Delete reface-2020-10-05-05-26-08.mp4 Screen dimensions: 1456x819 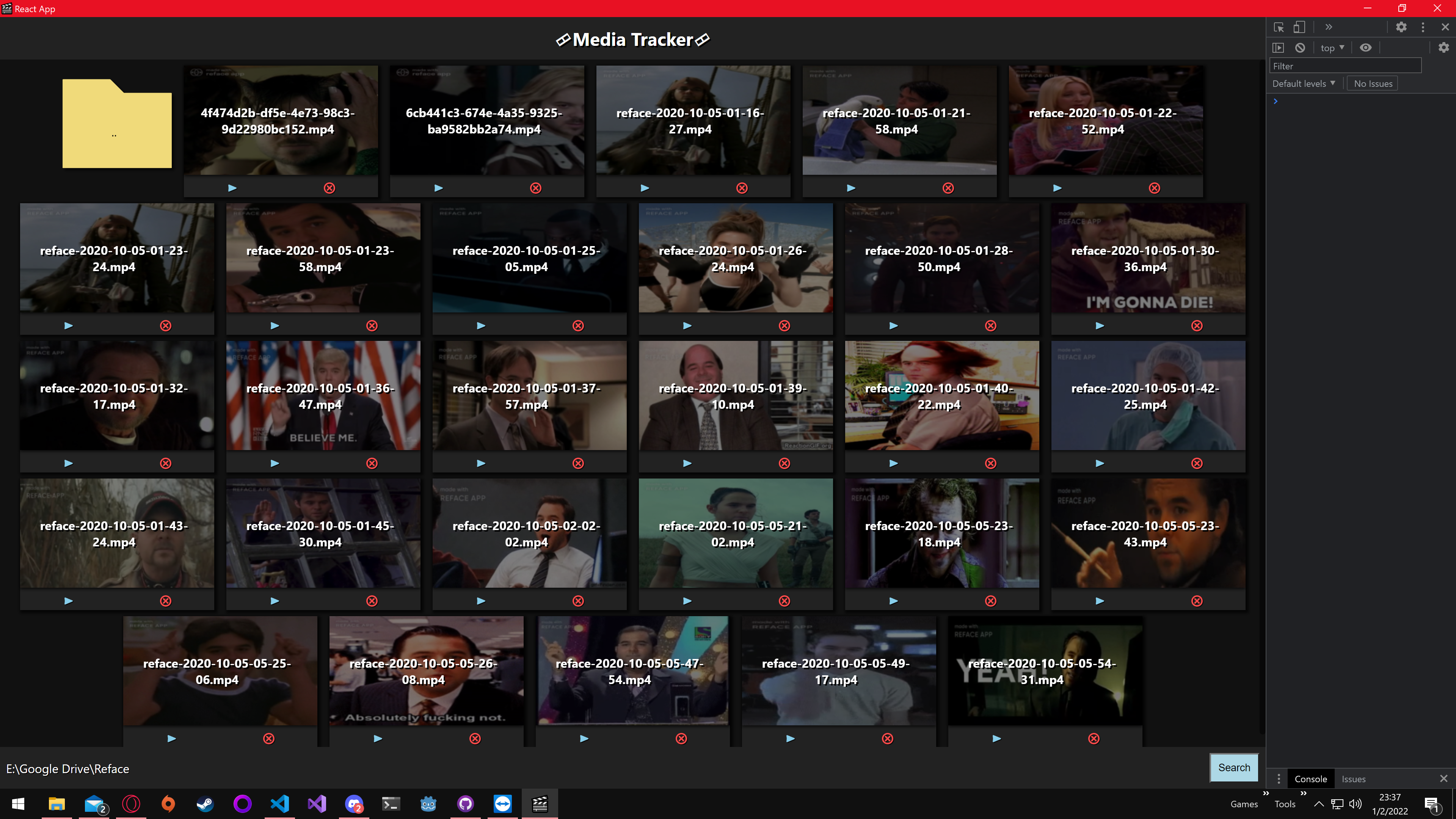[x=475, y=738]
